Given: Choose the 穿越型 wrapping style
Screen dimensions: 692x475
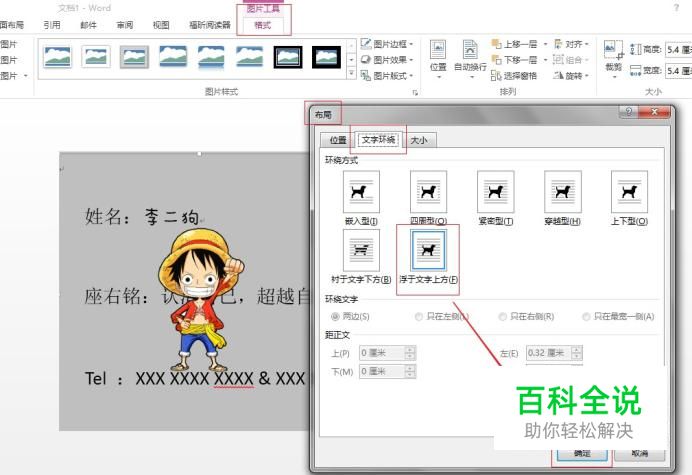Looking at the screenshot, I should tap(562, 198).
